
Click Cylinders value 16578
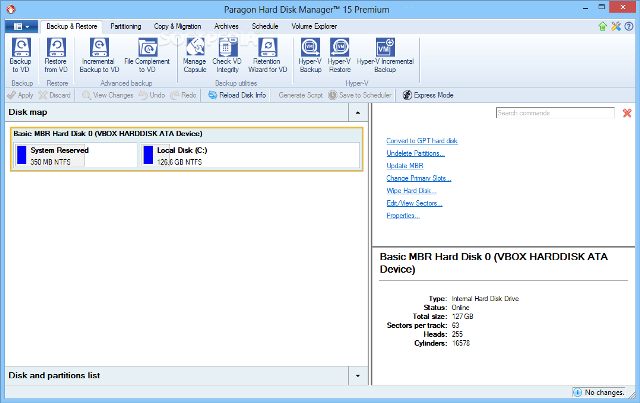461,343
